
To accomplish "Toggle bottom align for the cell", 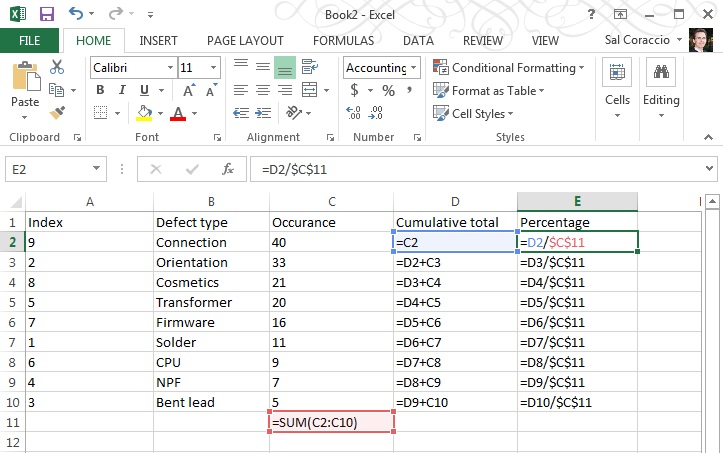I will 285,68.
